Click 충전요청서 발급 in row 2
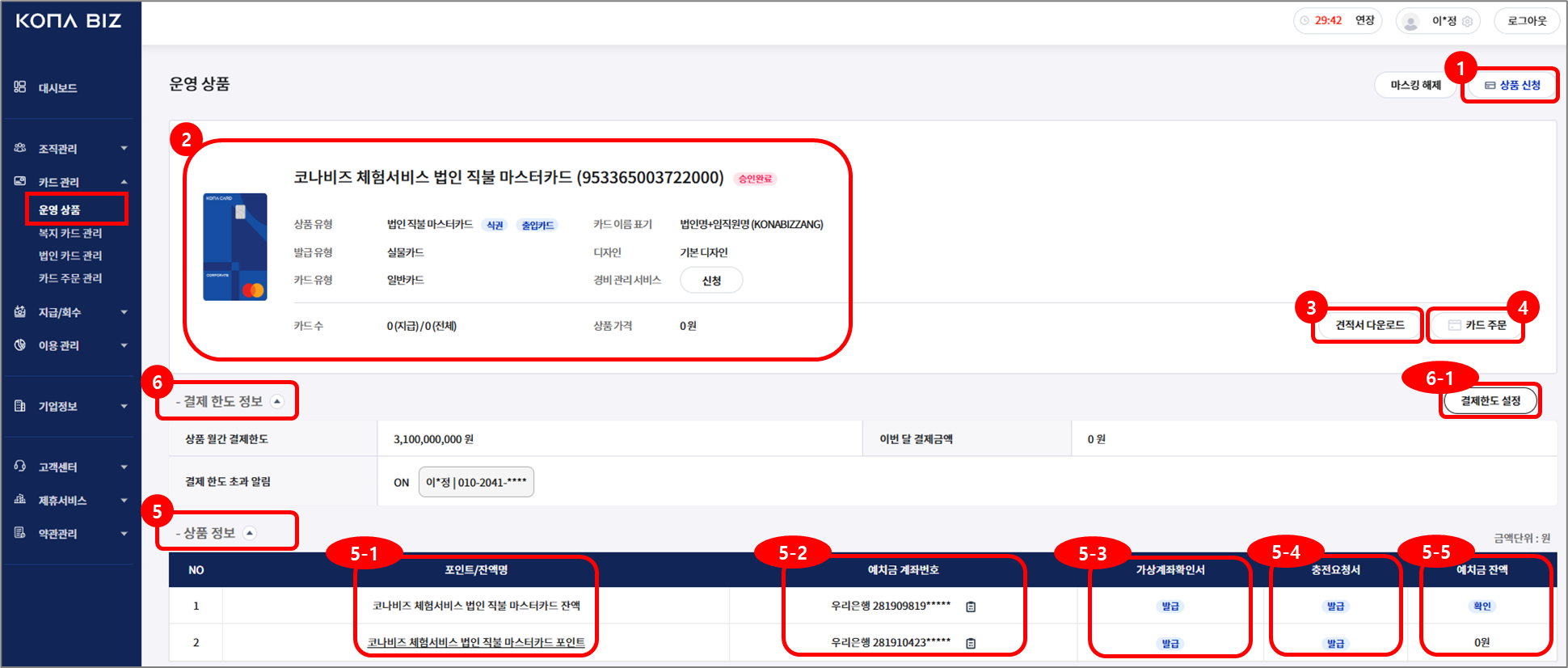Image resolution: width=1568 pixels, height=668 pixels. [1336, 644]
